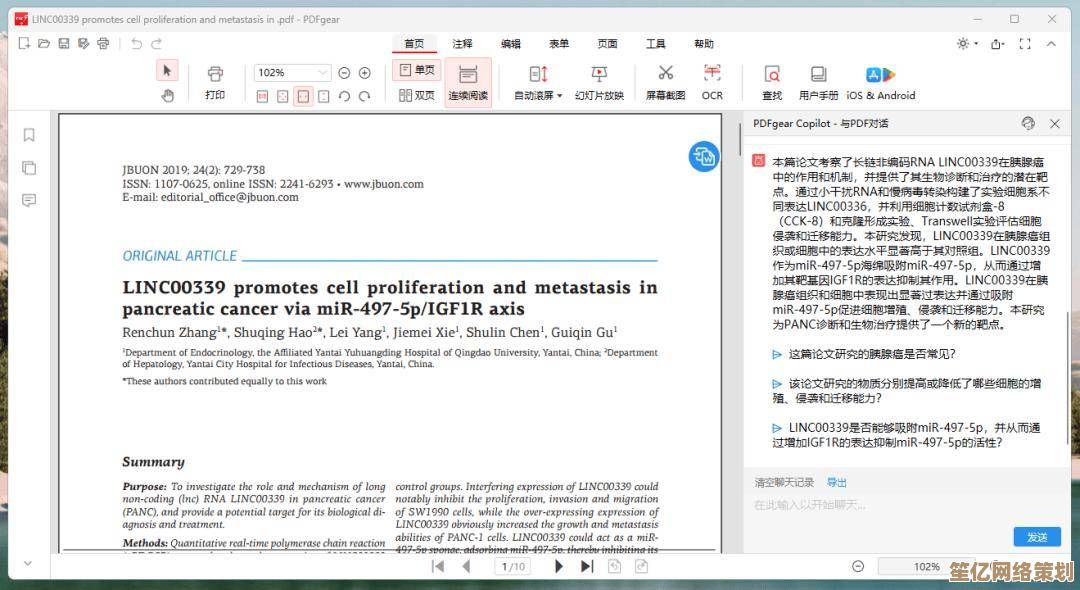Go to the last page
1080x590 pixels.
tap(587, 566)
